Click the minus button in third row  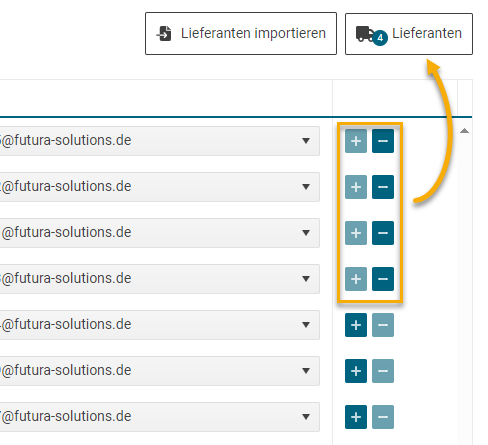pyautogui.click(x=383, y=233)
